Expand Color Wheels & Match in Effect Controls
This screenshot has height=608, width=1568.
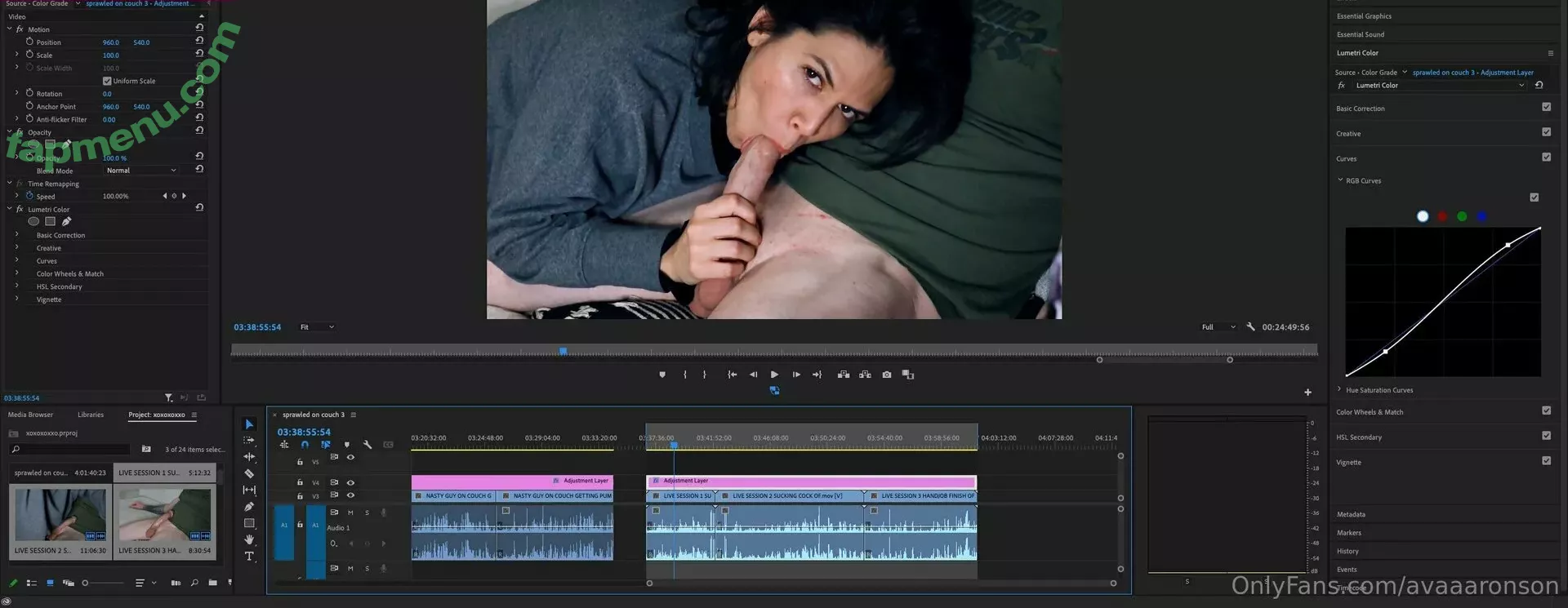(16, 273)
